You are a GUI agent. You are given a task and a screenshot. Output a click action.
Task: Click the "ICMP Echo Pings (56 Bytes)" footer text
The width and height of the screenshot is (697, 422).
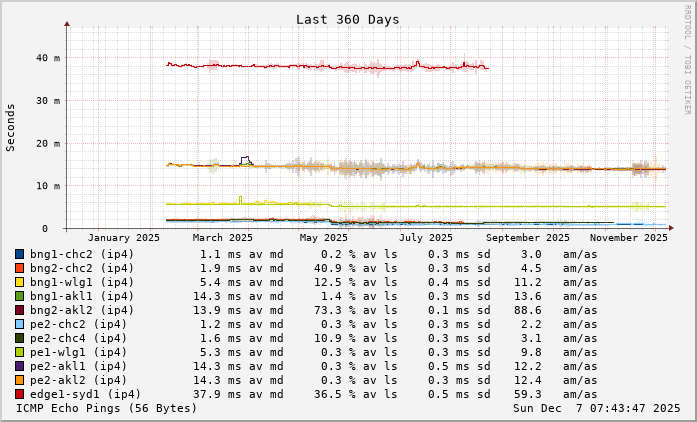click(x=107, y=409)
